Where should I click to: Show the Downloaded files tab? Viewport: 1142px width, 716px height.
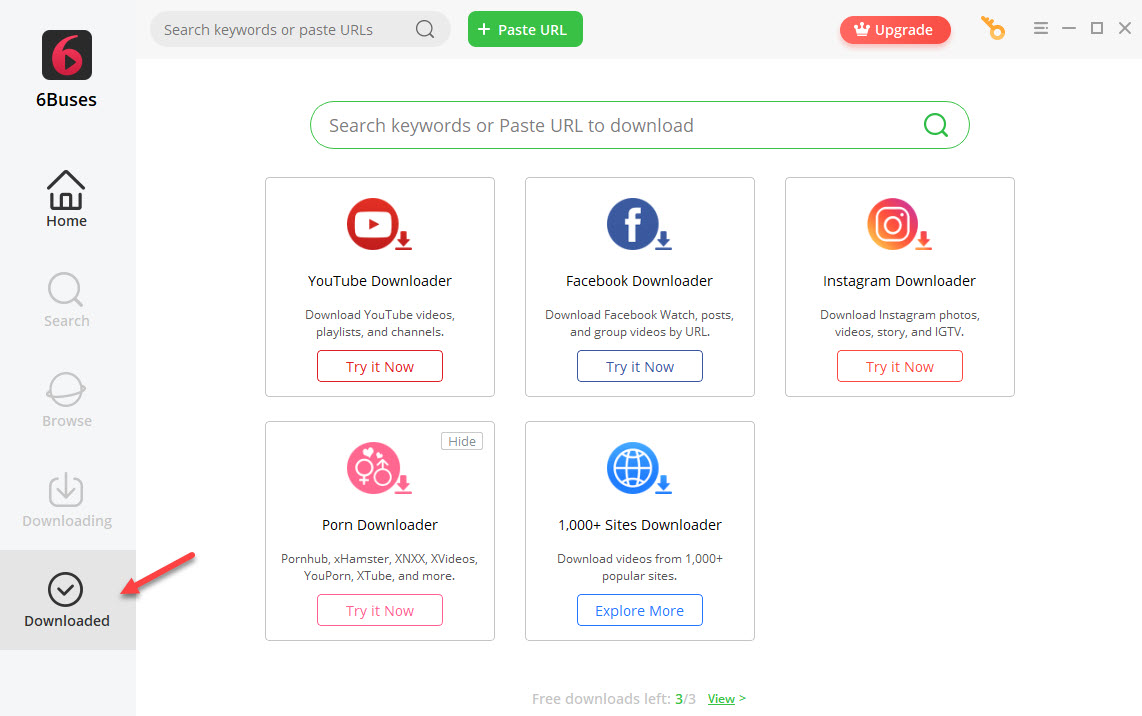point(66,600)
